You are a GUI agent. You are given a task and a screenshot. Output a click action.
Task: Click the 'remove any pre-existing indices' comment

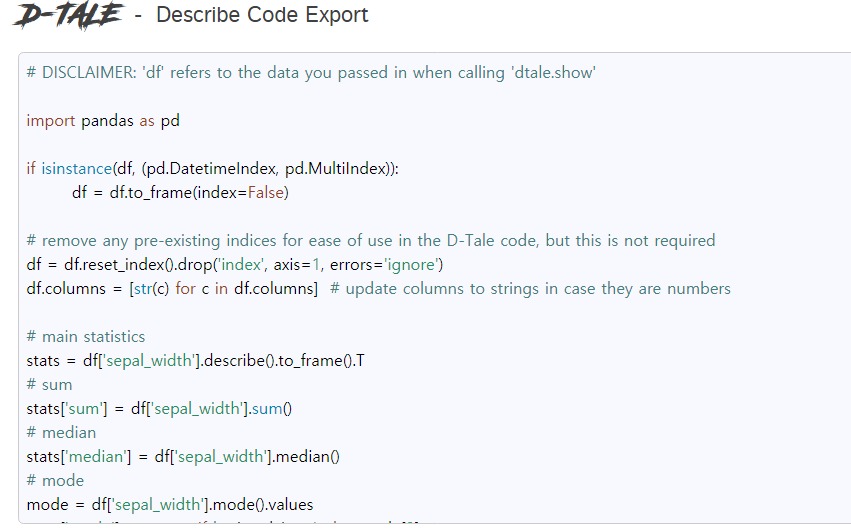[x=371, y=240]
